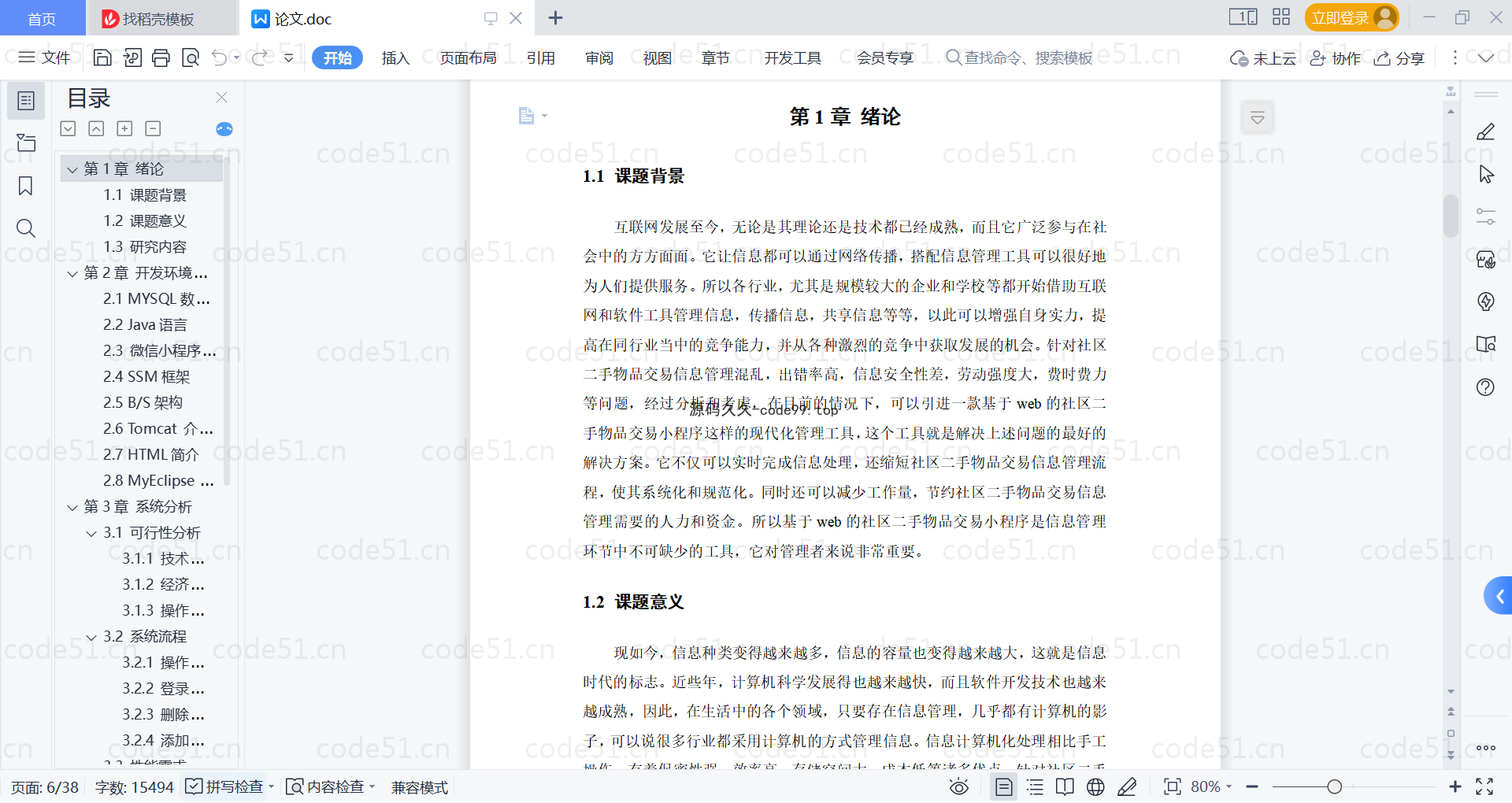Open the outline panel icon in left sidebar
This screenshot has height=803, width=1512.
26,101
